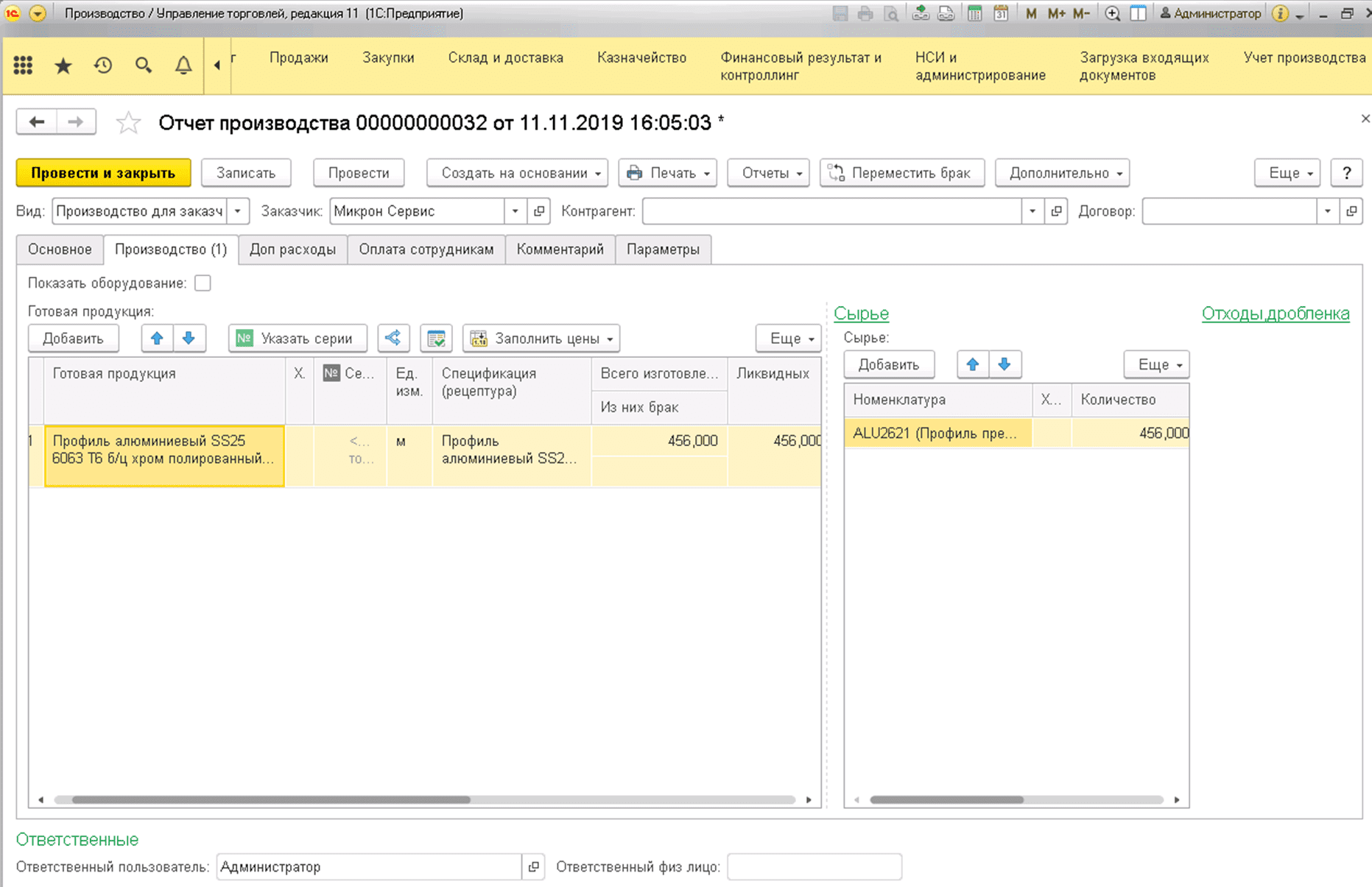The image size is (1372, 887).
Task: Click Провести button
Action: [359, 173]
